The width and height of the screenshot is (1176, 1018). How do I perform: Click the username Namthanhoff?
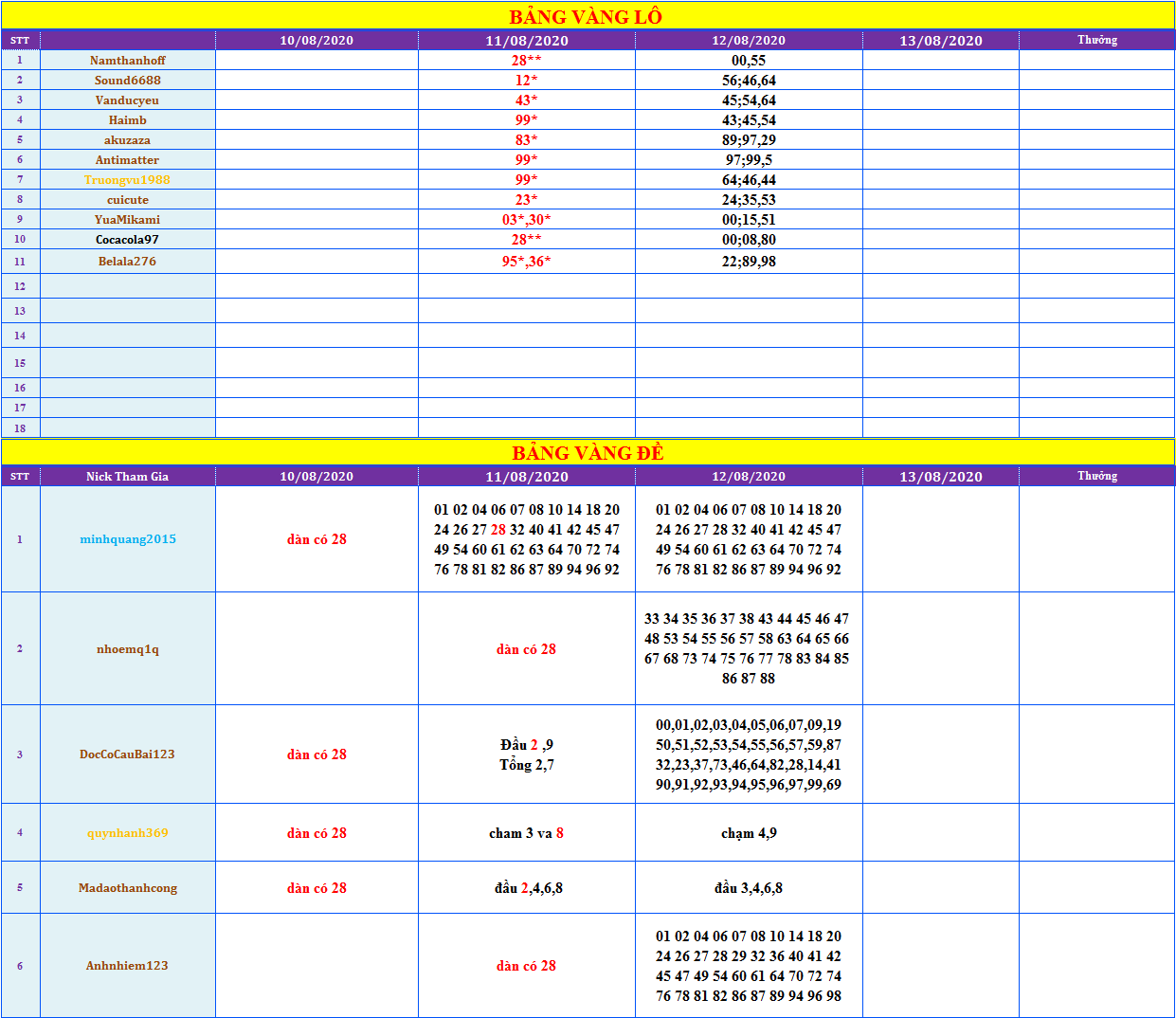(127, 61)
